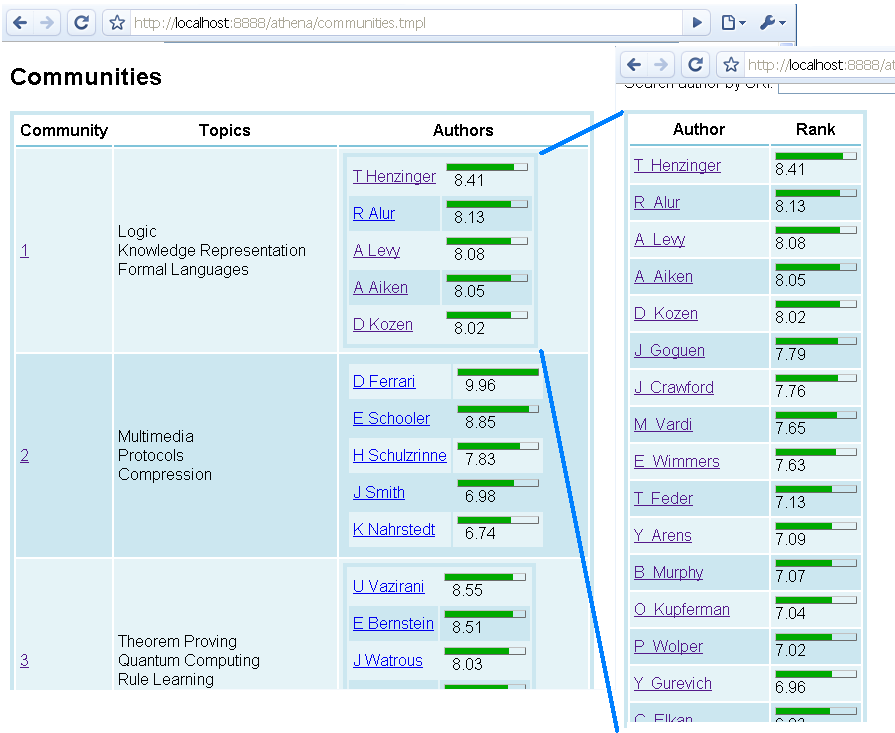The image size is (895, 733).
Task: Click the Multimedia topic text
Action: tap(155, 437)
